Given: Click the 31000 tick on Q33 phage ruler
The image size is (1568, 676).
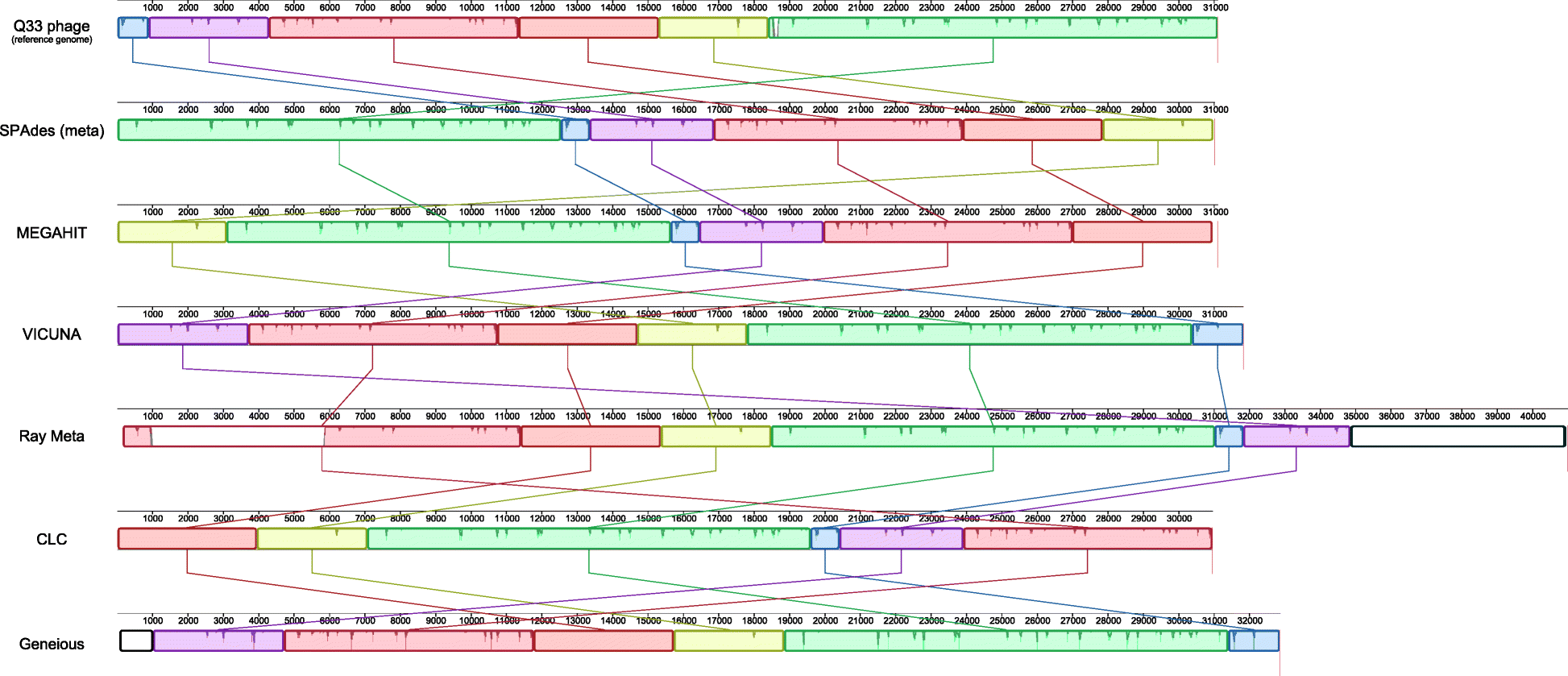Looking at the screenshot, I should click(1215, 7).
